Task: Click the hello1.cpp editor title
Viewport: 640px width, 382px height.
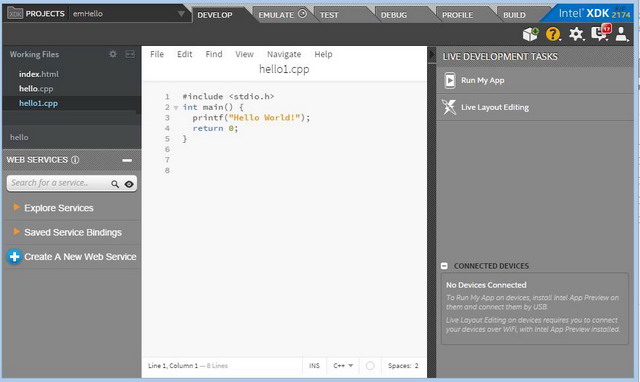Action: click(x=284, y=69)
